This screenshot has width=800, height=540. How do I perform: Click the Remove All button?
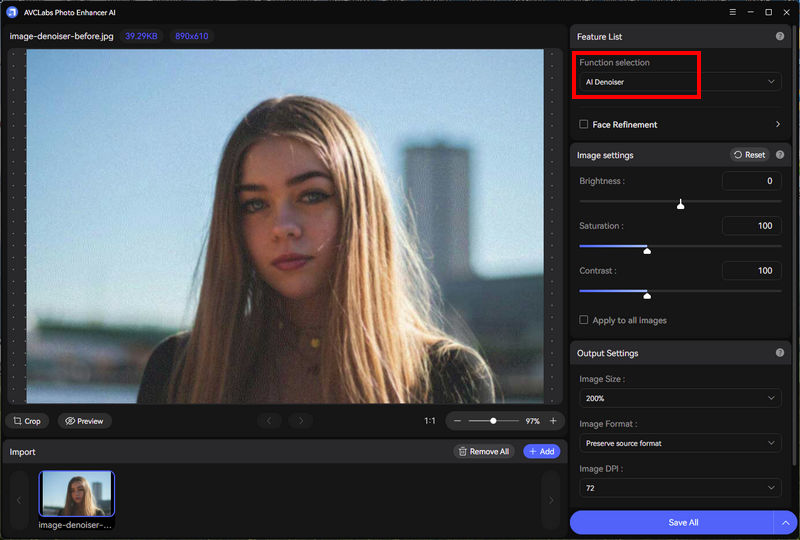483,452
